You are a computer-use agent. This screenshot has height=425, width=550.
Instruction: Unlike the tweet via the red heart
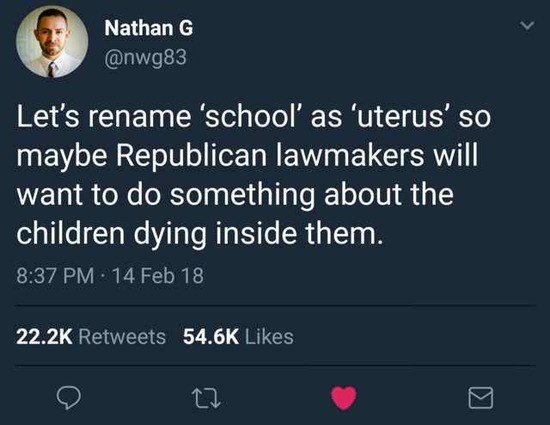(x=344, y=398)
